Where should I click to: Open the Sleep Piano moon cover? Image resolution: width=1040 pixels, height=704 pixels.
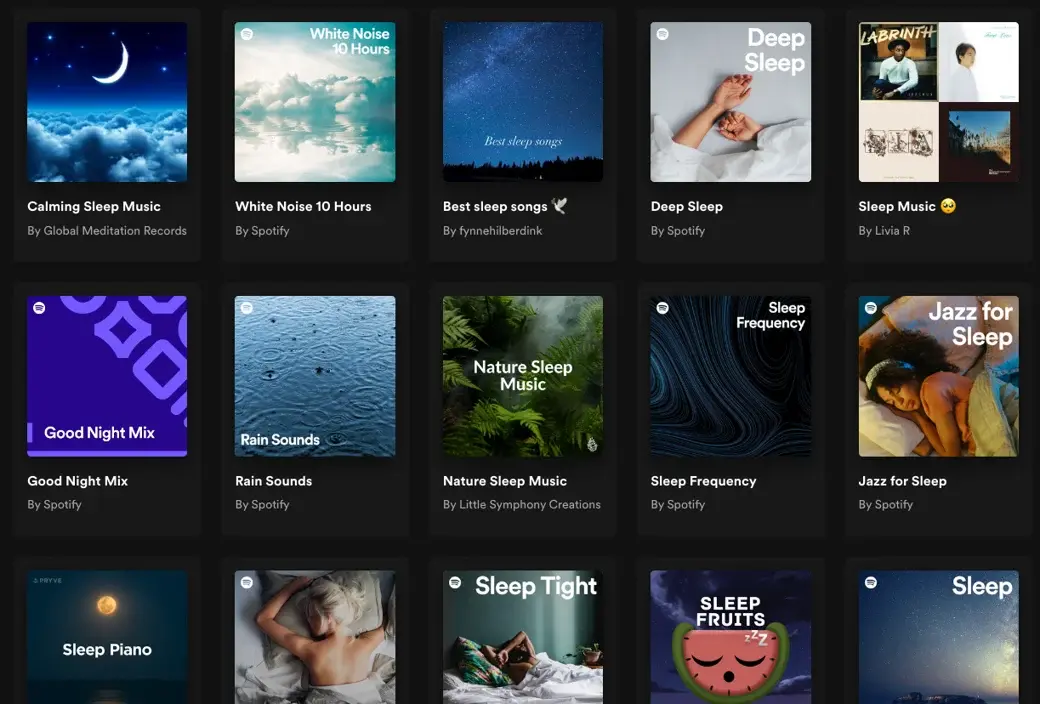pyautogui.click(x=107, y=637)
